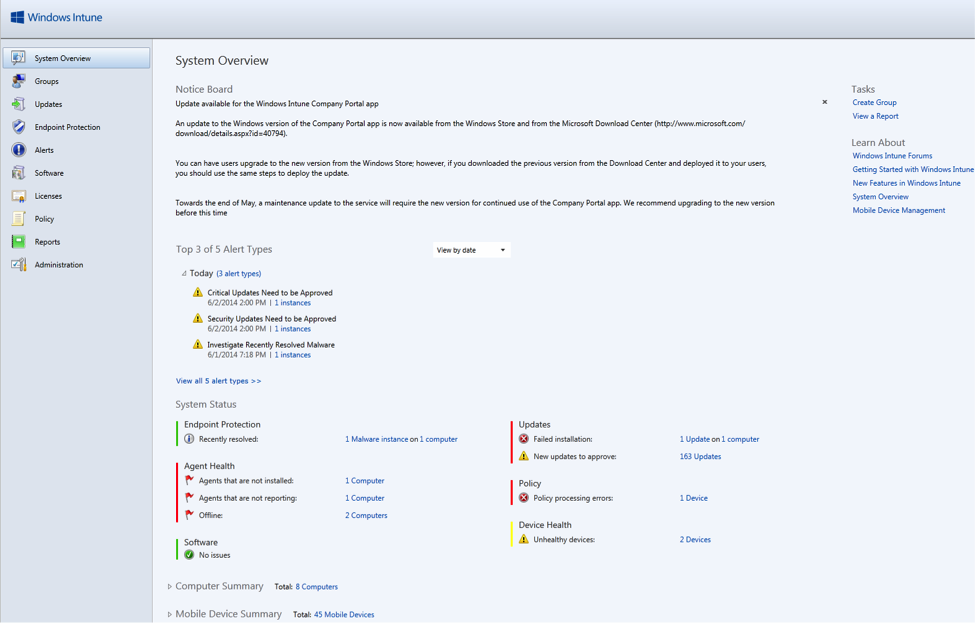Image resolution: width=975 pixels, height=623 pixels.
Task: Open instances link under Critical Updates alert
Action: tap(293, 303)
